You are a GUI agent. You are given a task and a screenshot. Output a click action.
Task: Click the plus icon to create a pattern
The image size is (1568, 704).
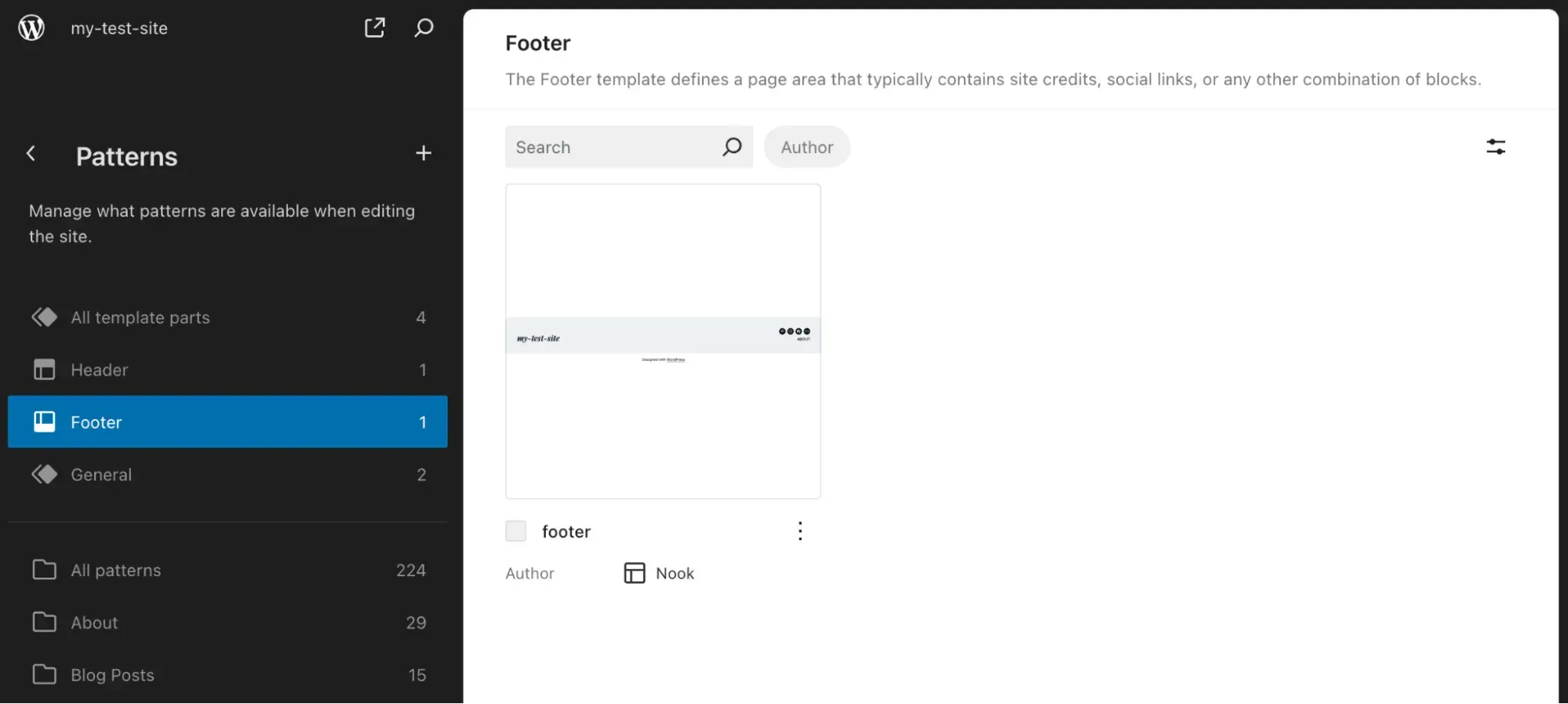(424, 152)
